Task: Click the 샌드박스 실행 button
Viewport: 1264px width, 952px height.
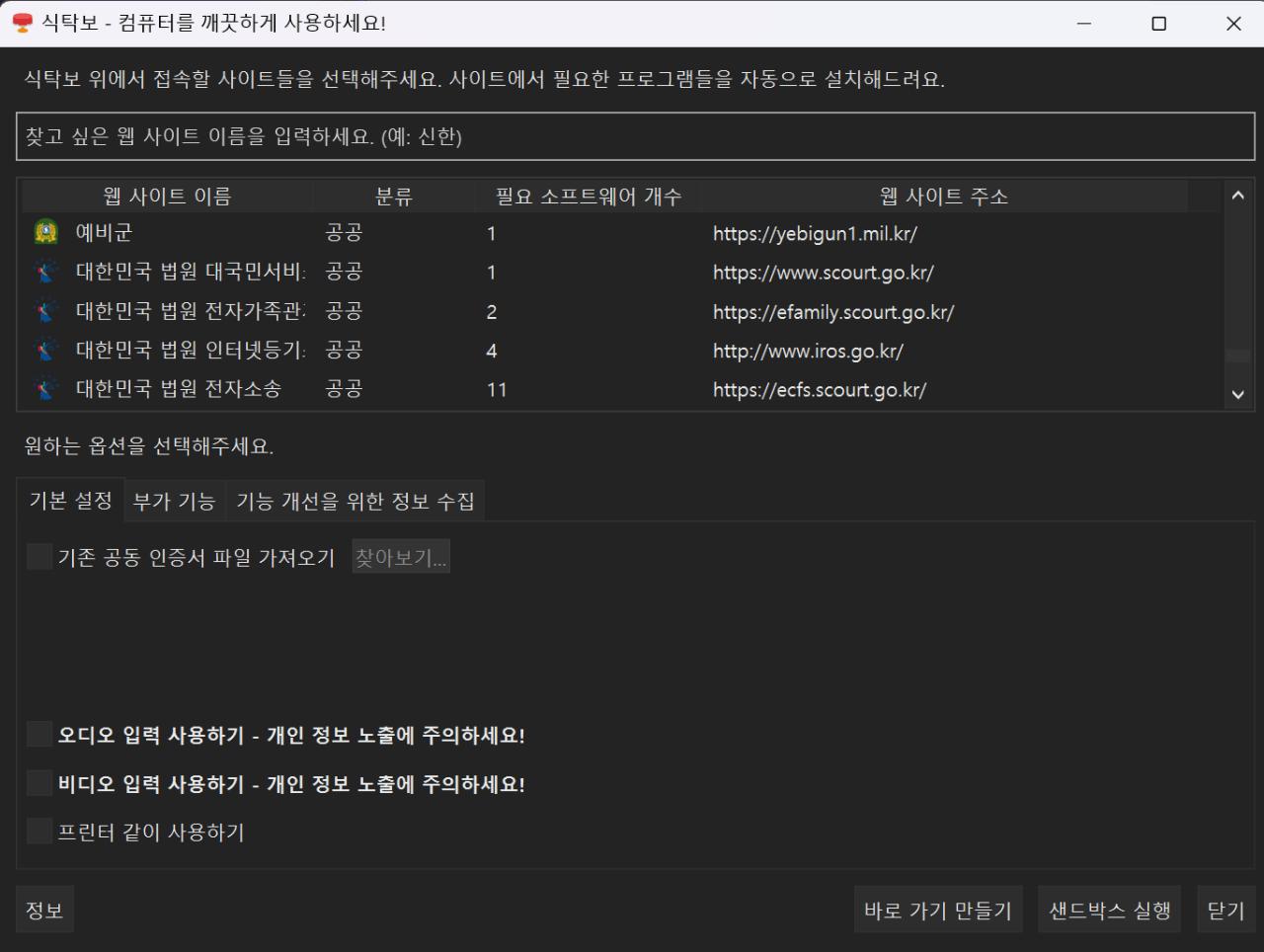Action: click(1109, 910)
